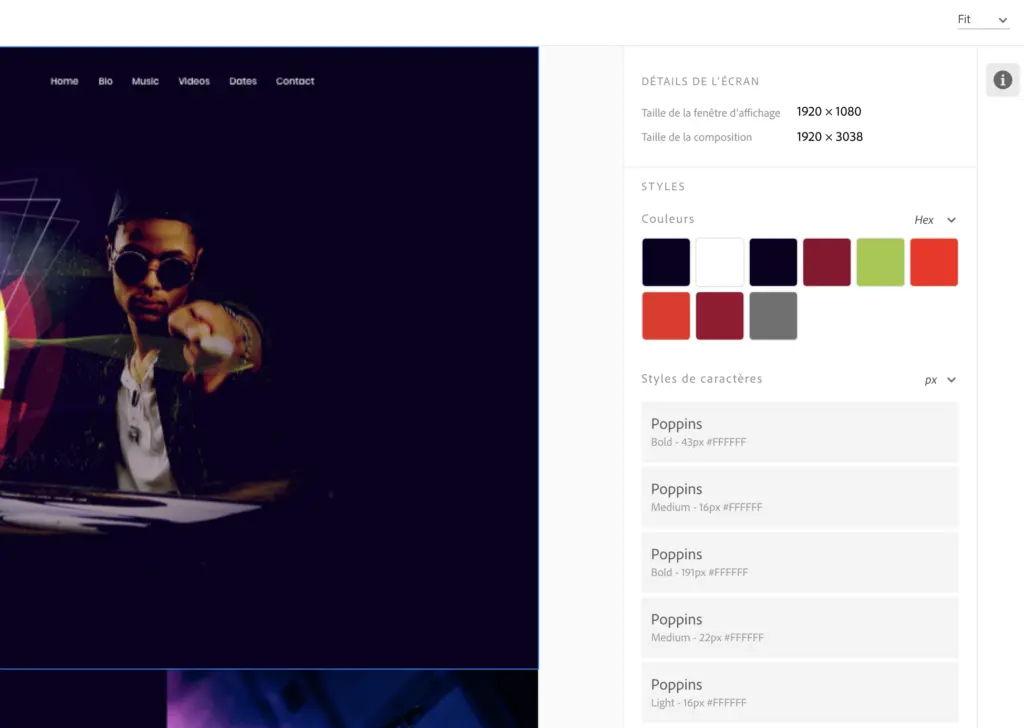Click the 1920 × 3038 composition size value
1024x728 pixels.
829,136
